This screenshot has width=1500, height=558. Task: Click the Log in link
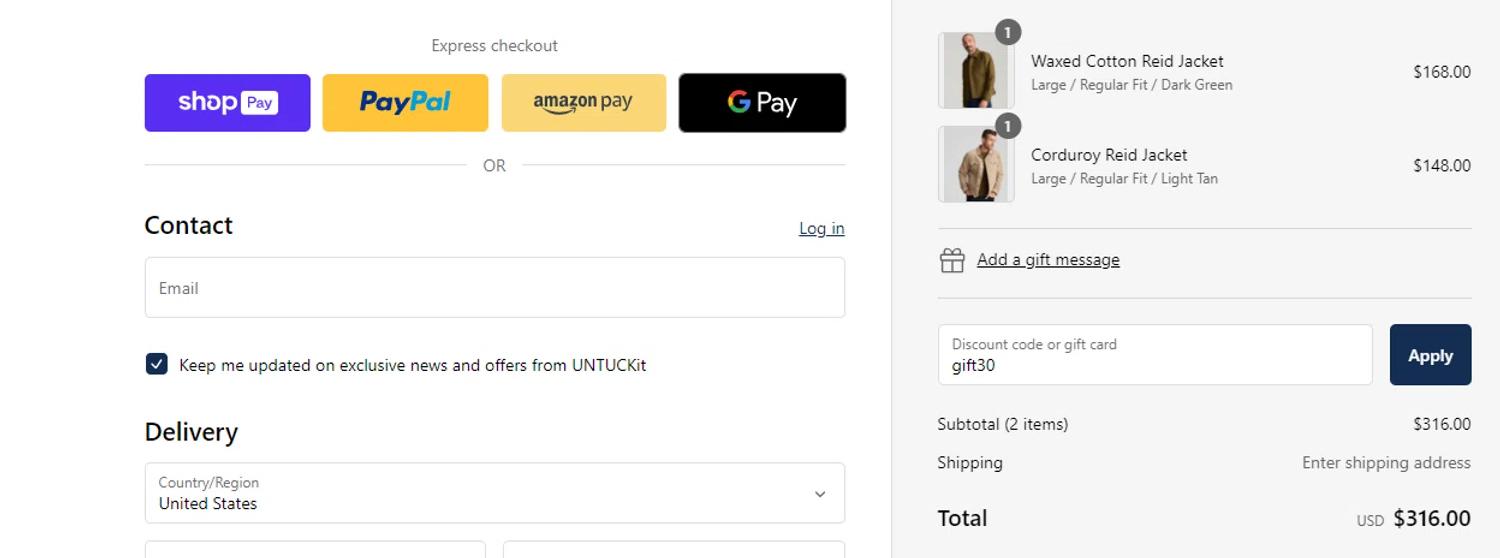(x=821, y=229)
